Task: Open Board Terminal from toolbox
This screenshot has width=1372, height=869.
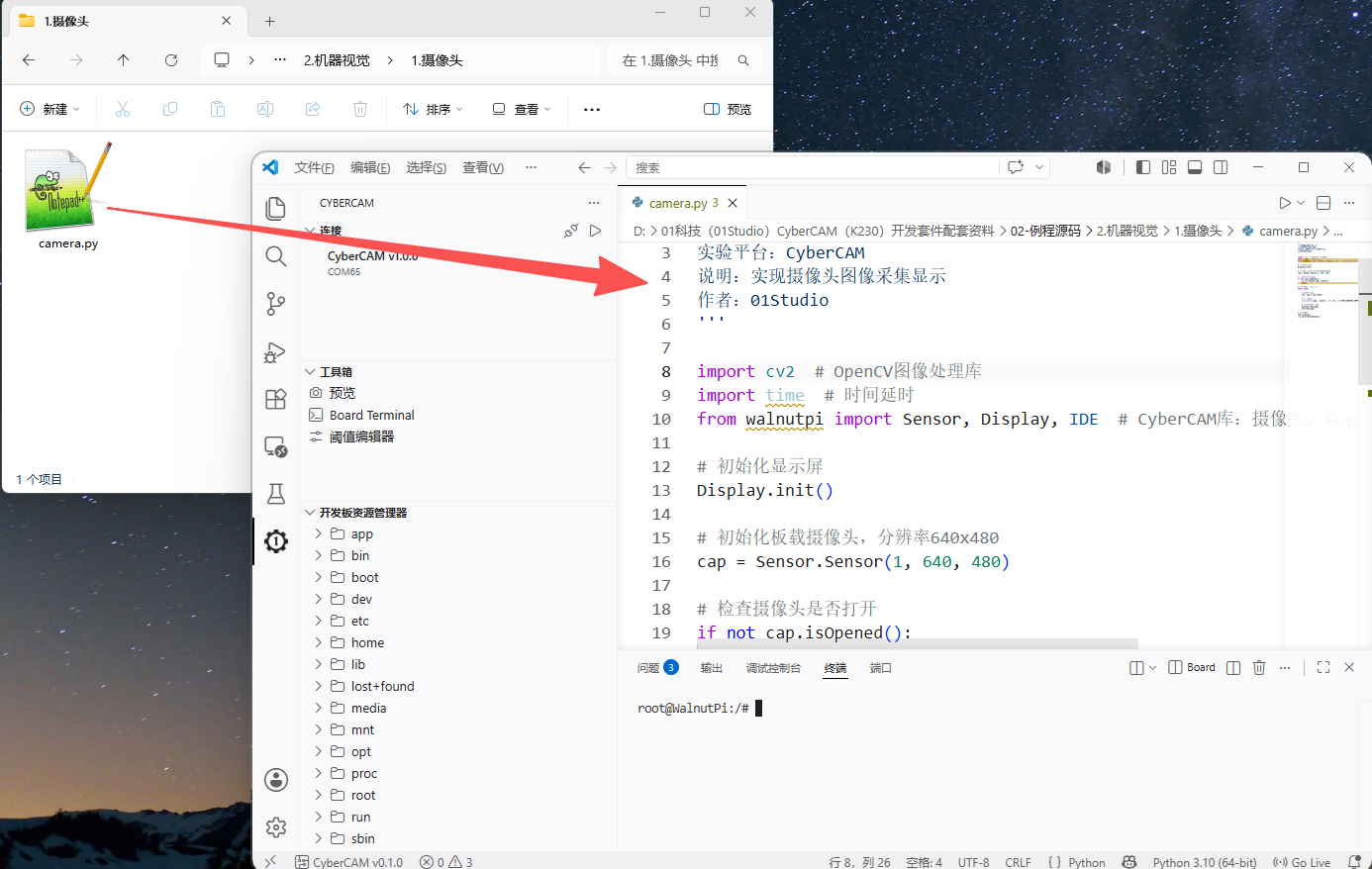Action: coord(371,415)
